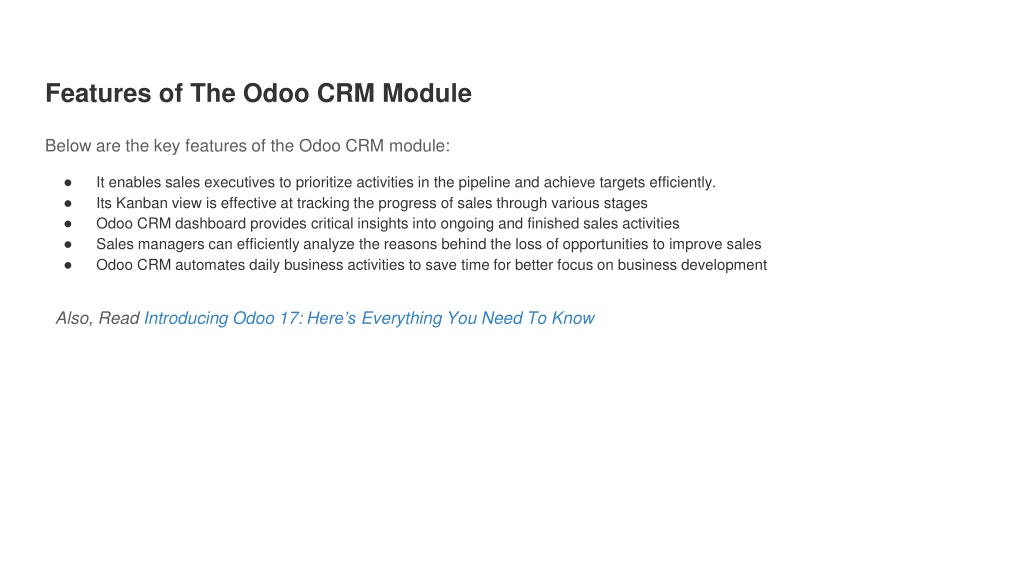This screenshot has height=576, width=1024.
Task: Click the Features of The Odoo CRM Module heading
Action: click(x=259, y=93)
